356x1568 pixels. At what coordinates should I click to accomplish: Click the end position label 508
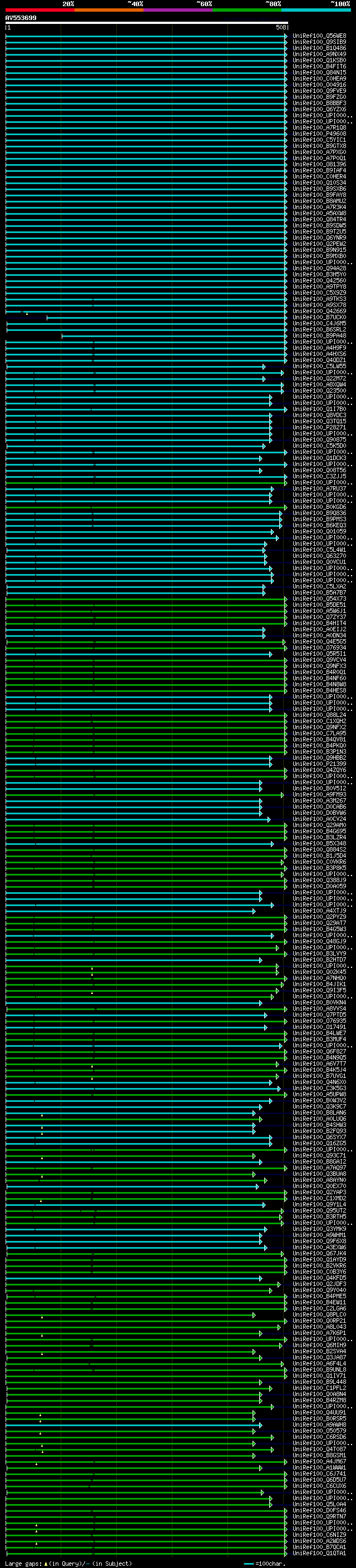[x=281, y=27]
